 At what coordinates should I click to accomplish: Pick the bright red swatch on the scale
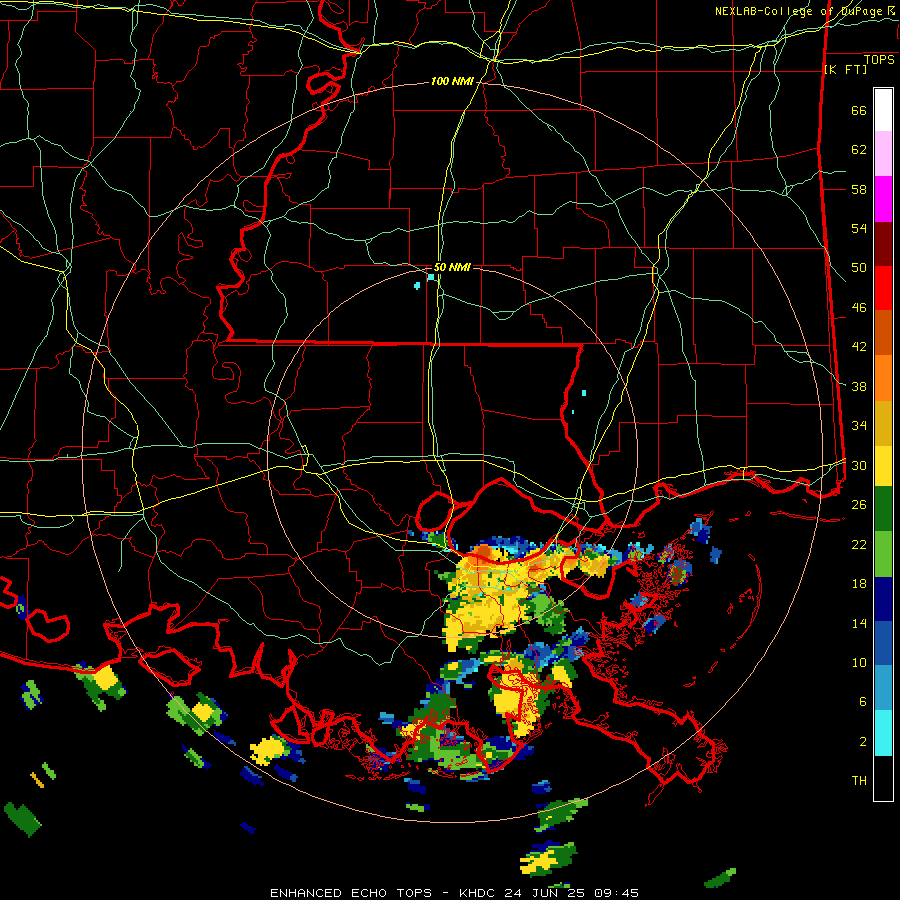(x=883, y=288)
